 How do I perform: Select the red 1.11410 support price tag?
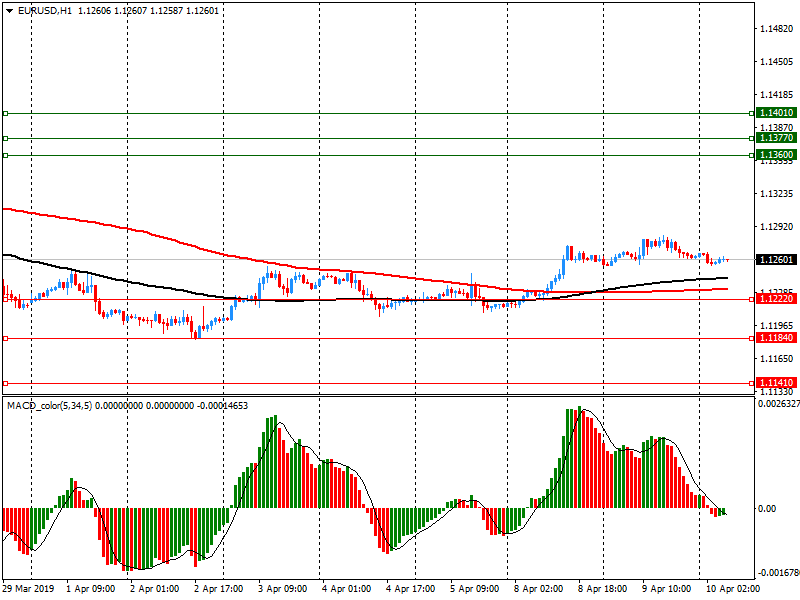(x=776, y=383)
